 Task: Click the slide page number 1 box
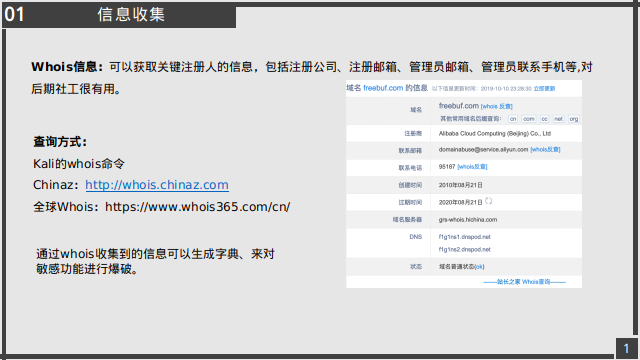(627, 349)
